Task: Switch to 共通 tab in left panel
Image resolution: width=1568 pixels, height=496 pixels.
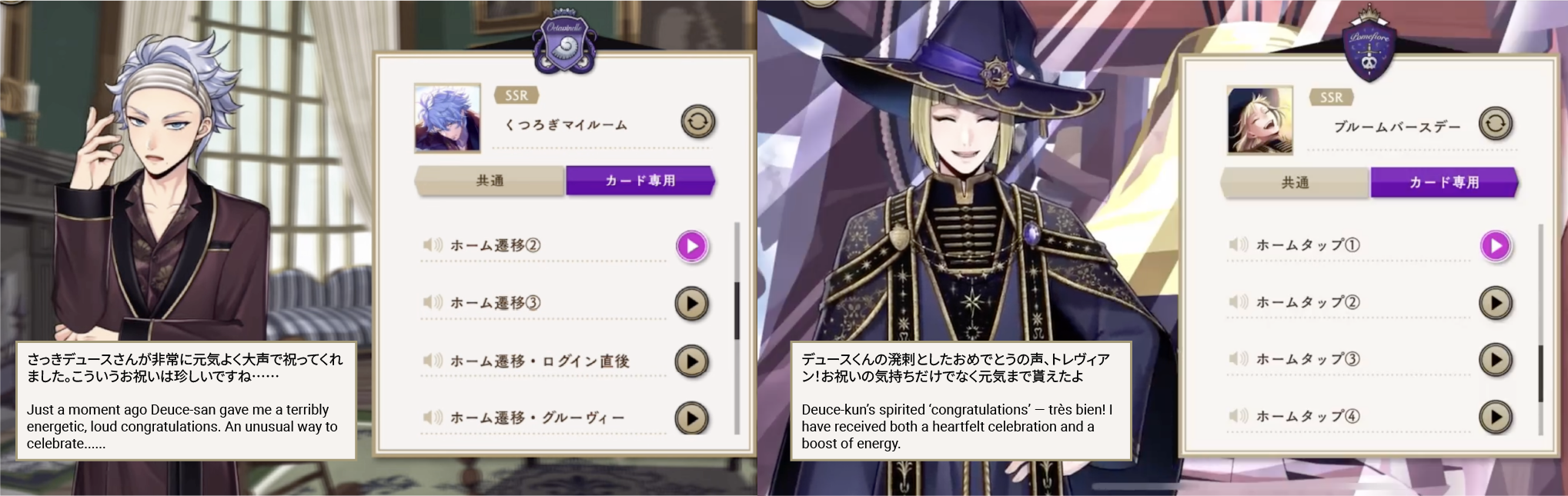Action: [x=490, y=181]
